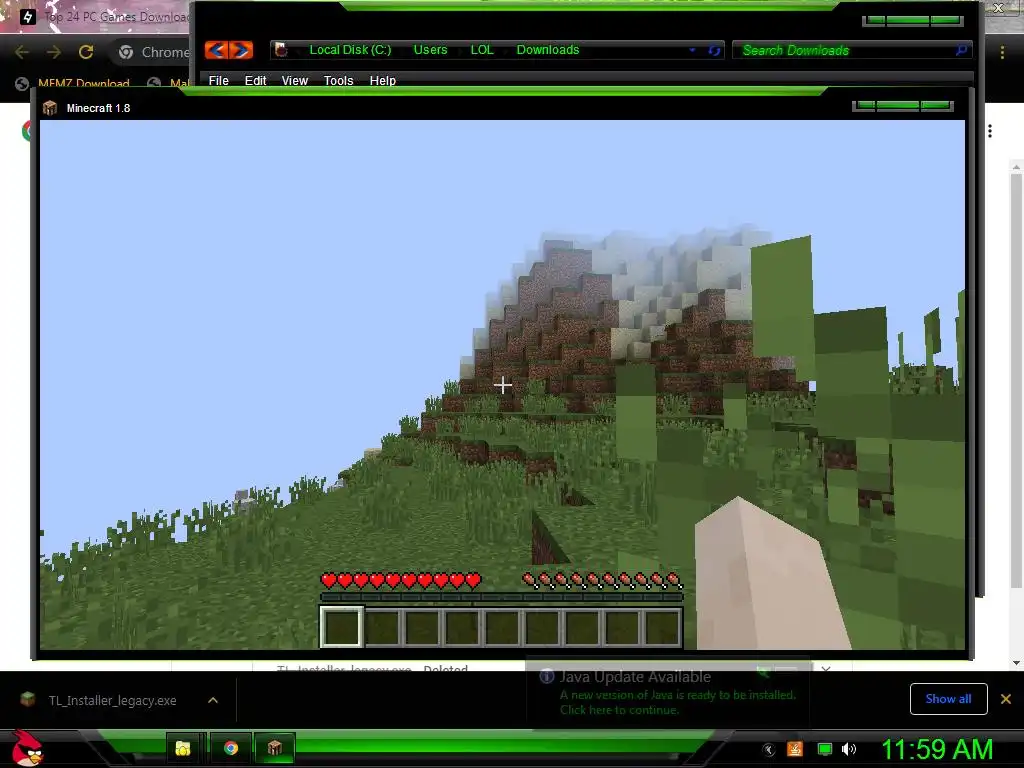Select the first hotbar slot in Minecraft
The height and width of the screenshot is (768, 1024).
[x=342, y=627]
